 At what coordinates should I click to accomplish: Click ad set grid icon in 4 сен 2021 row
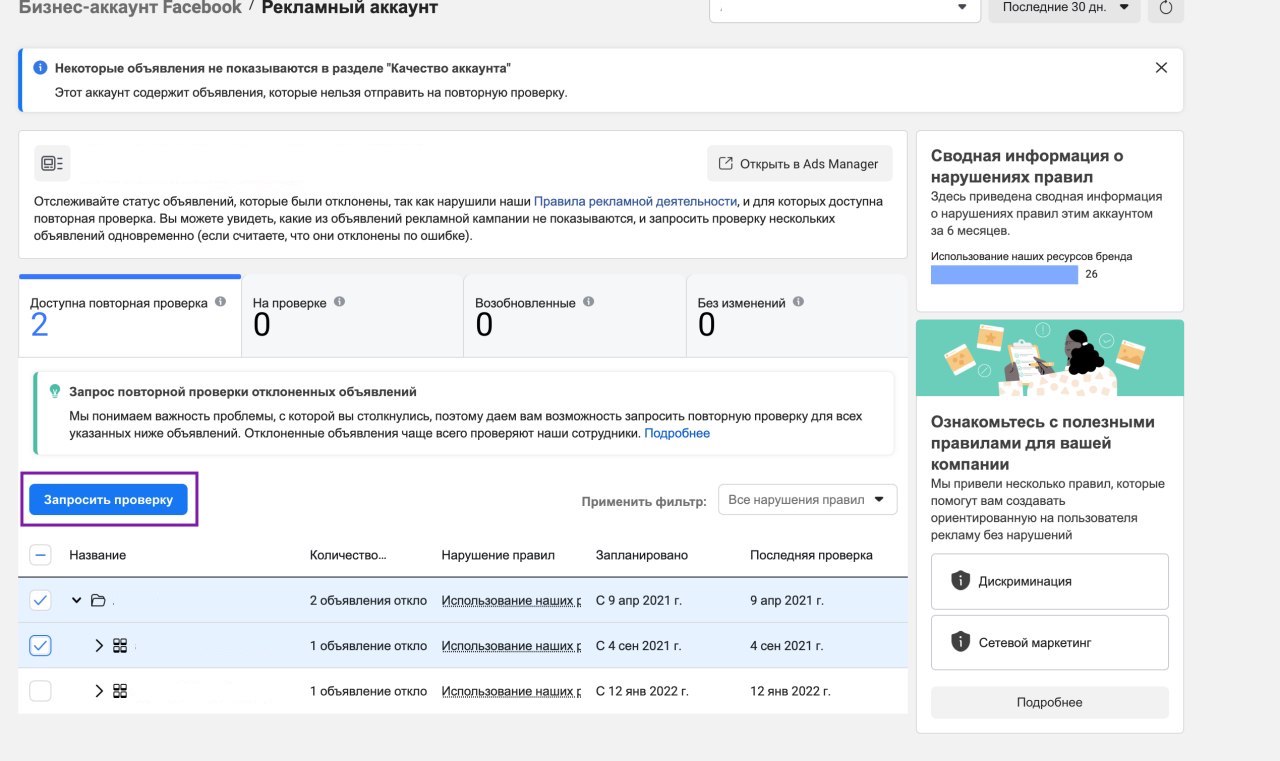[120, 645]
